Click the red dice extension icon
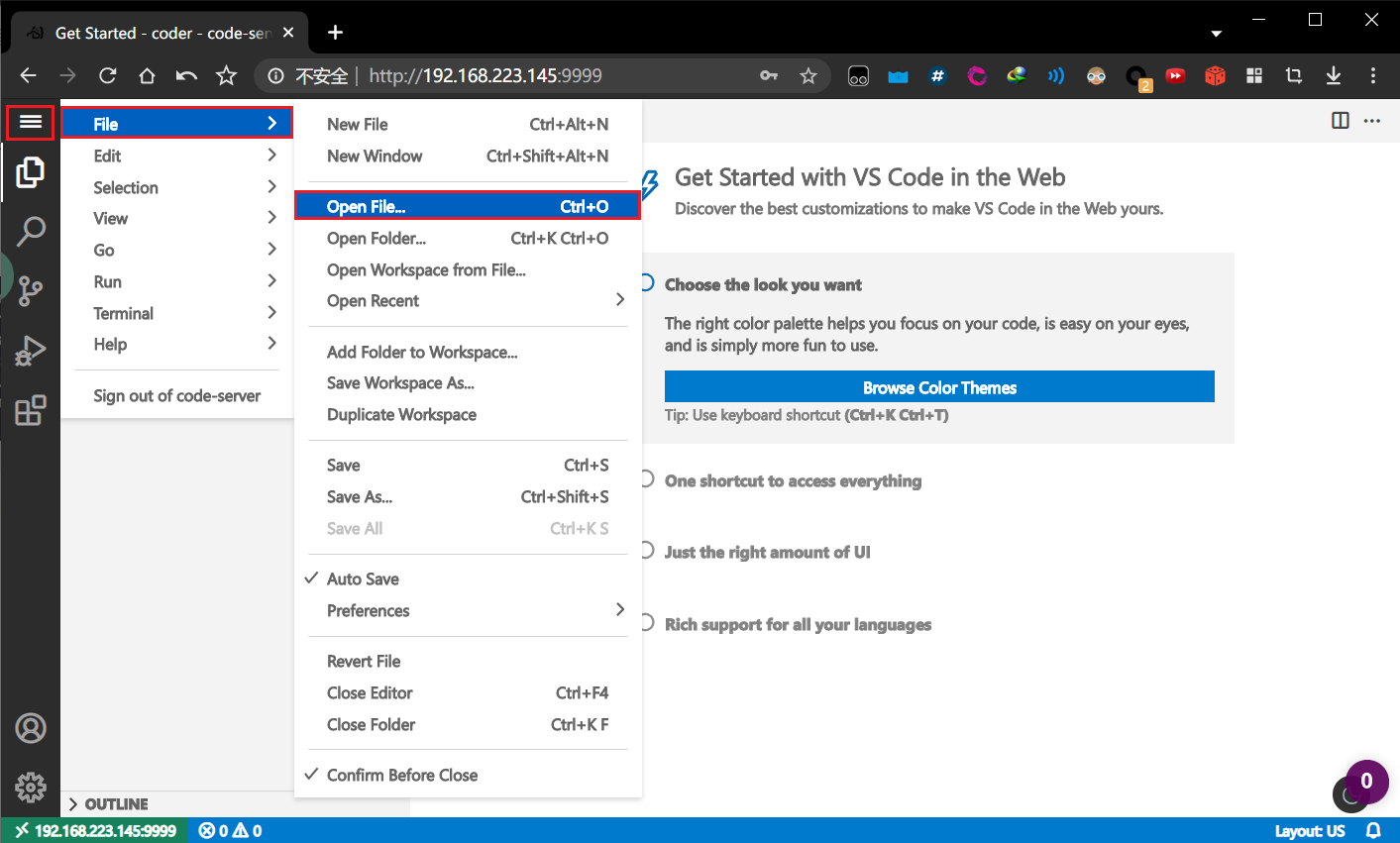This screenshot has height=843, width=1400. (1215, 75)
